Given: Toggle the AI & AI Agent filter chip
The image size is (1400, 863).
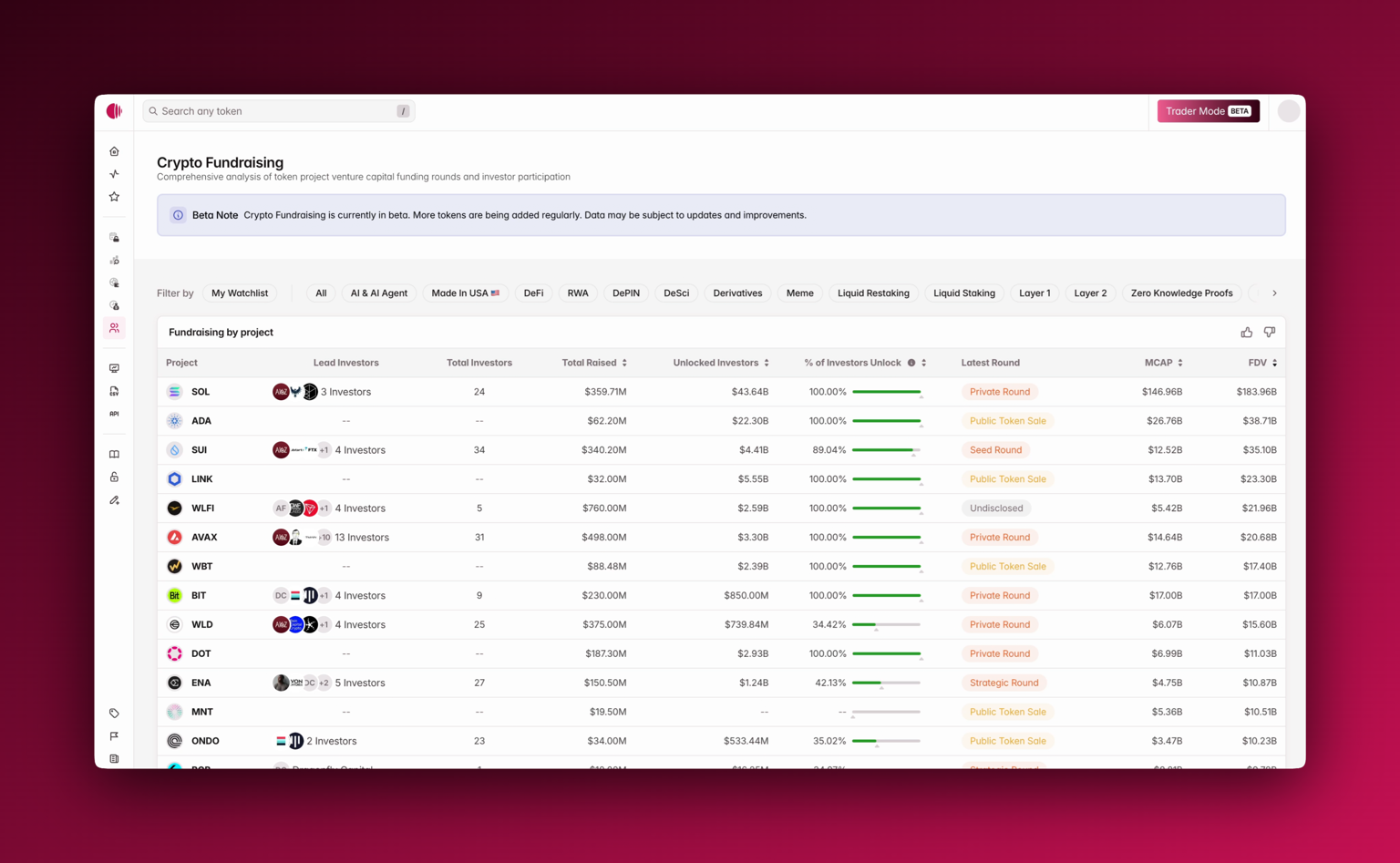Looking at the screenshot, I should 379,293.
